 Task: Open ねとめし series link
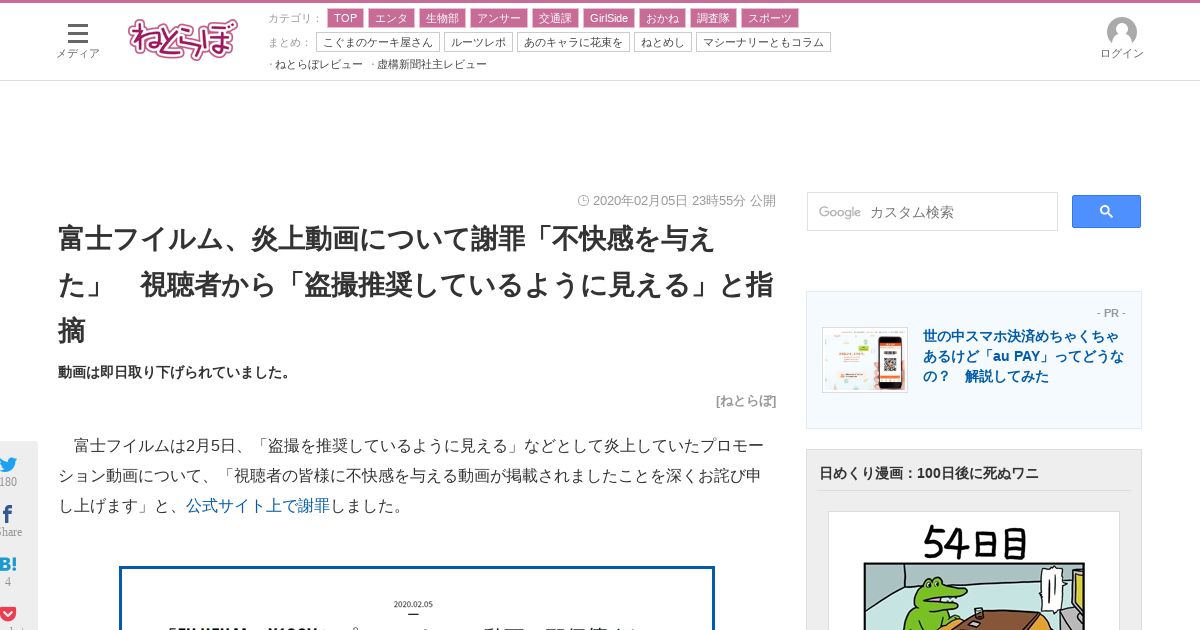[x=663, y=42]
